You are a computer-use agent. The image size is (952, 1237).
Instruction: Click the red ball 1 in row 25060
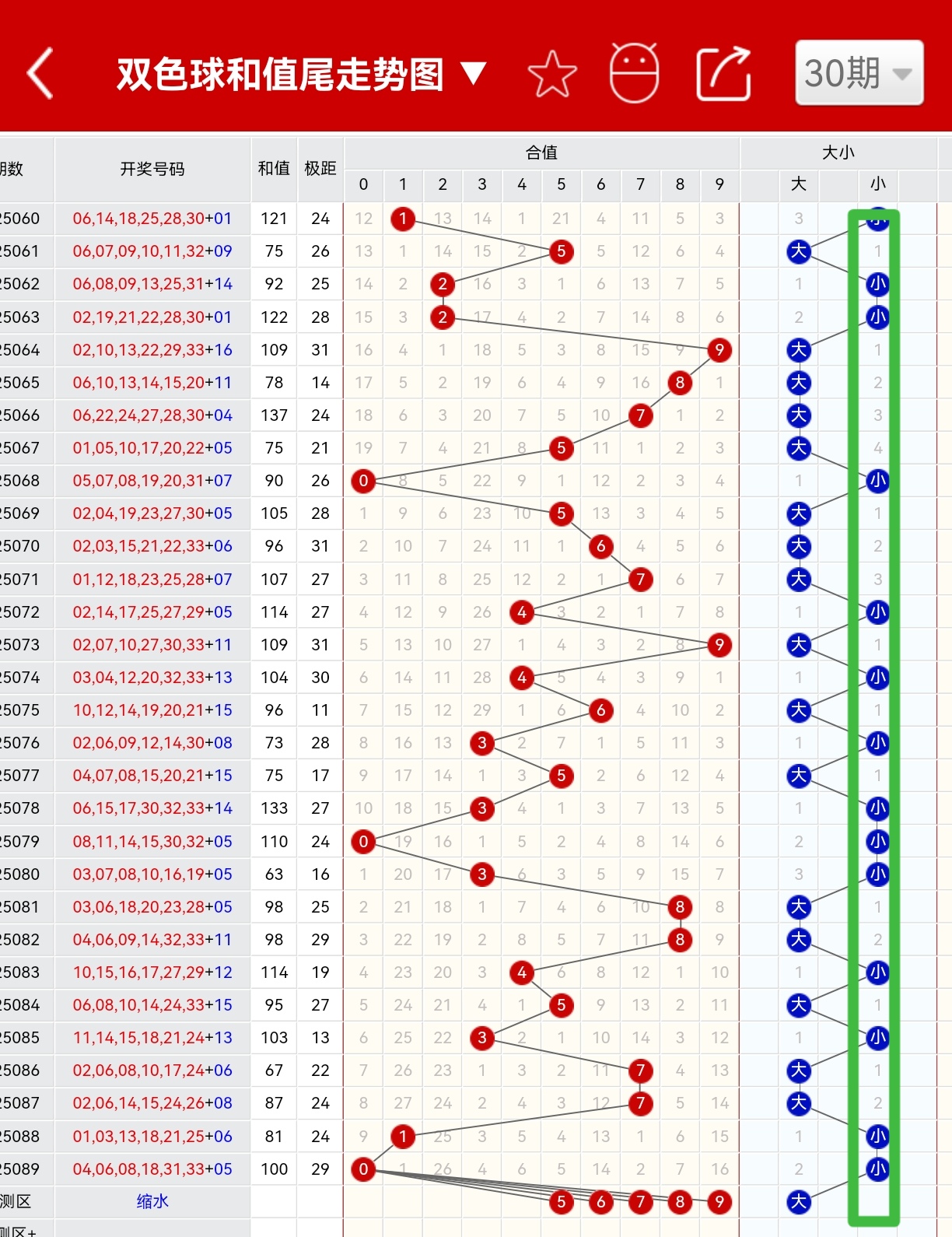[x=403, y=219]
